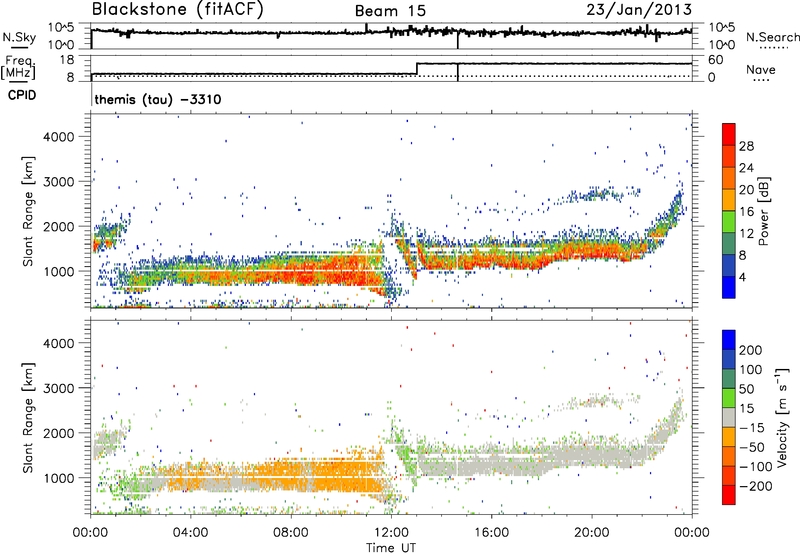Click the frequency step-up near 13:00 UT

pos(417,69)
